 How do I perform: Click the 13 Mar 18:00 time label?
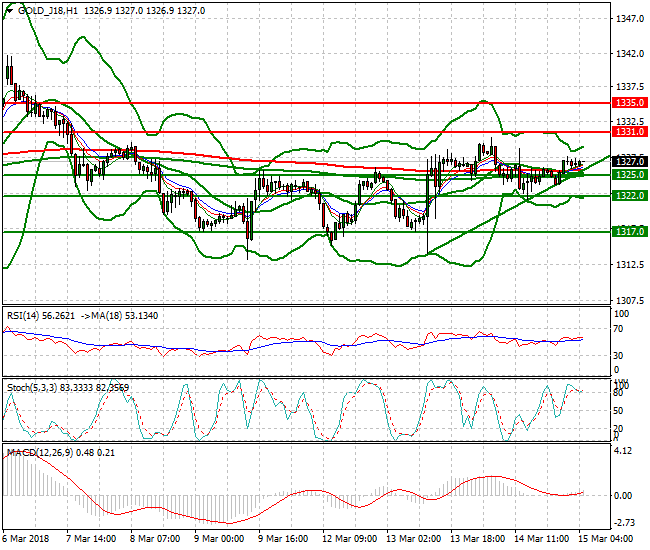click(x=478, y=539)
